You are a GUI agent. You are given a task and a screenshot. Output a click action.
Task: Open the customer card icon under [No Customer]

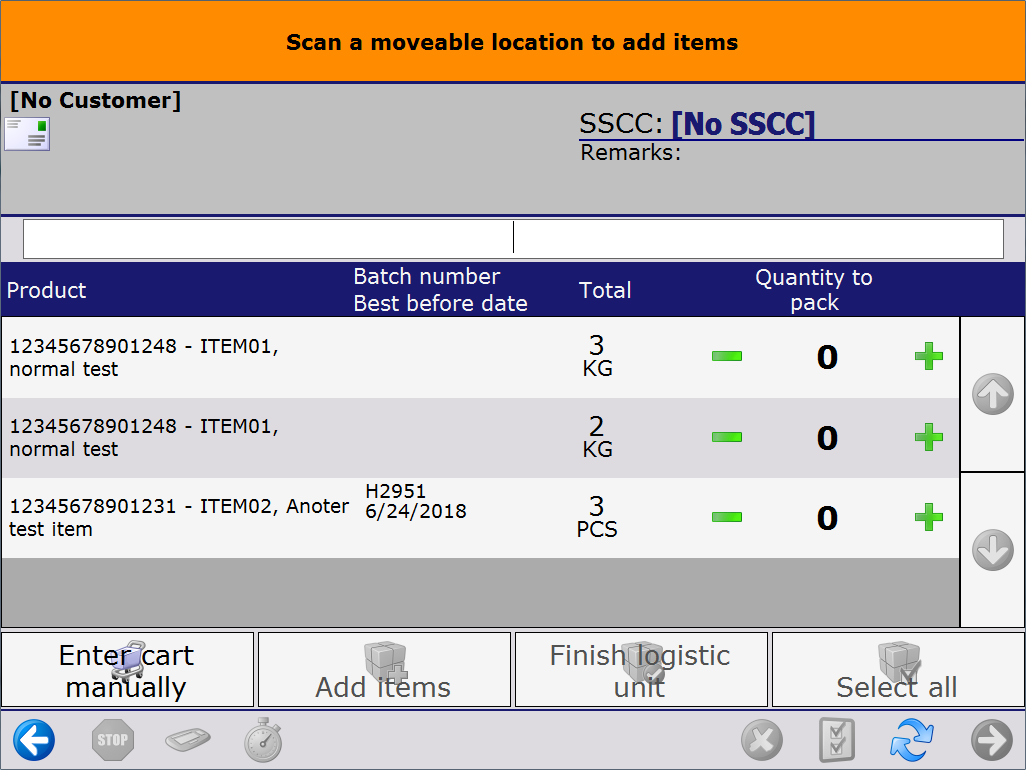pos(25,132)
